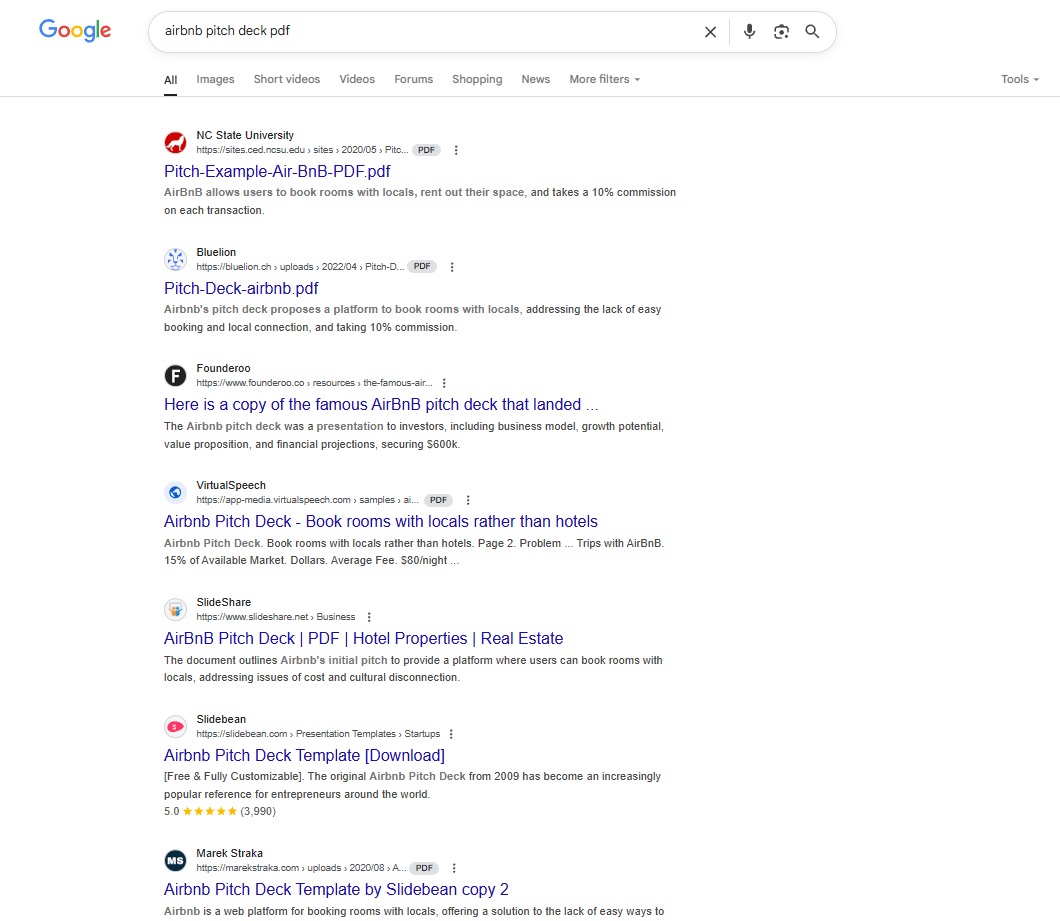Open 'AirBnB Pitch Deck | PDF | Hotel Properties' link
This screenshot has width=1060, height=921.
(363, 639)
